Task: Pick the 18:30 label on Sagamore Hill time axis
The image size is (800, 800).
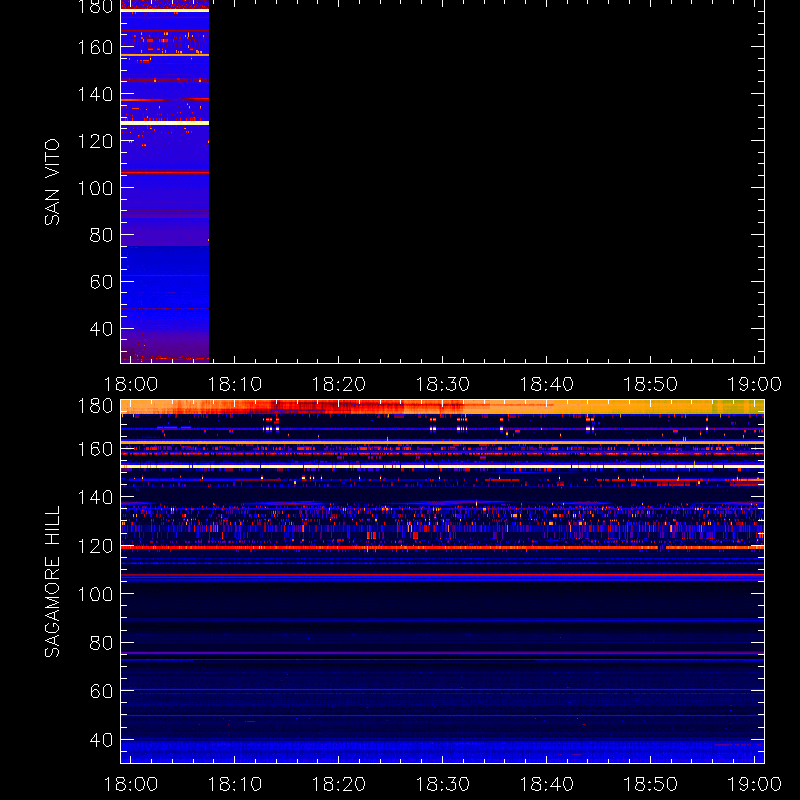Action: 442,784
